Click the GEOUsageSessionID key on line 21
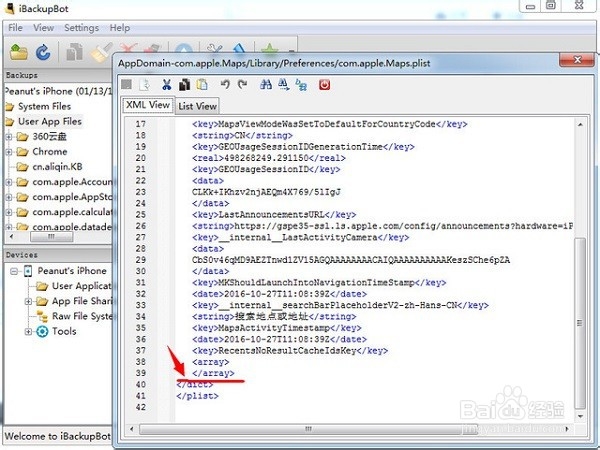This screenshot has height=450, width=600. [266, 170]
